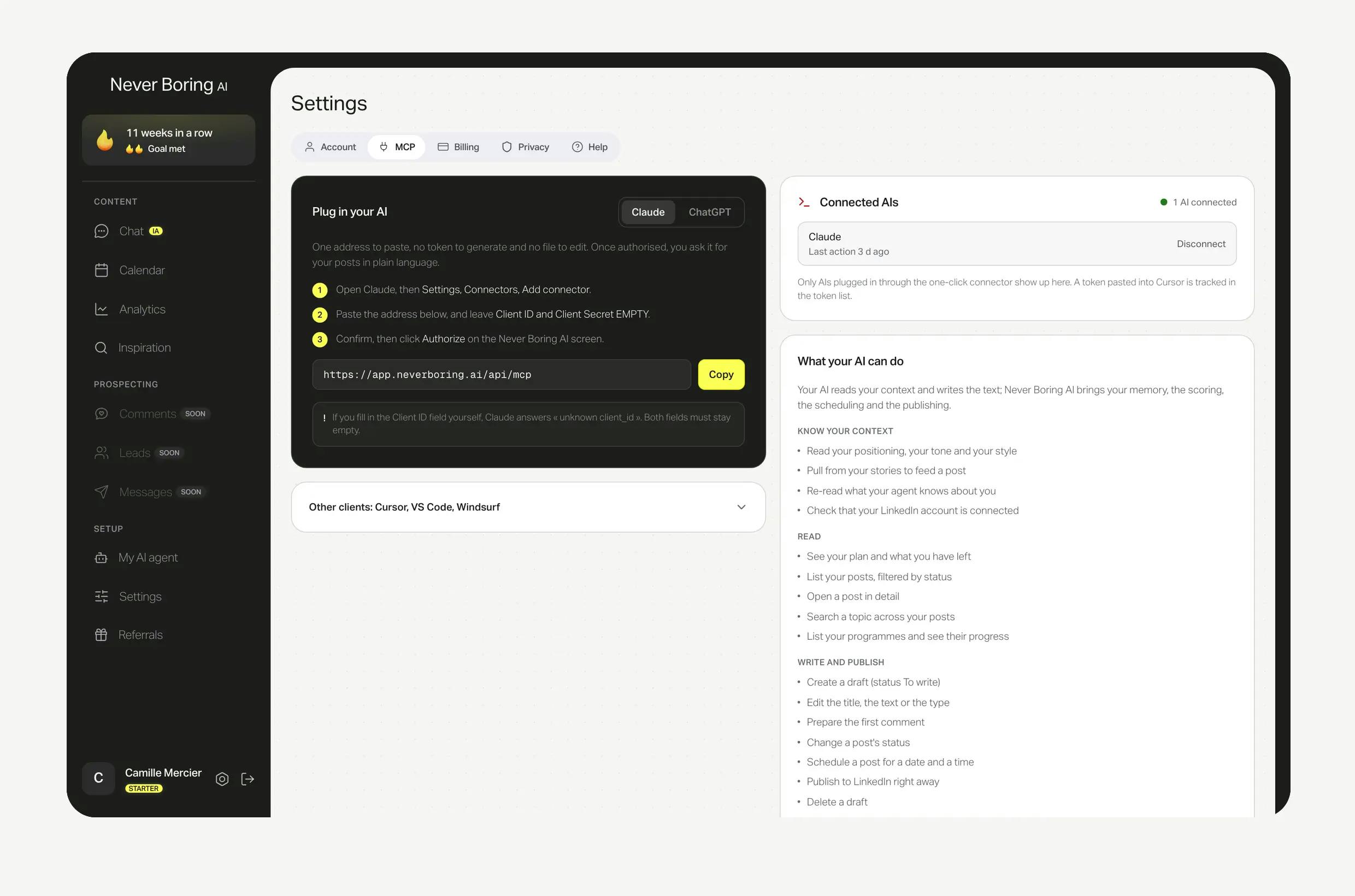Viewport: 1355px width, 896px height.
Task: Select the Comments bubble icon
Action: pyautogui.click(x=101, y=414)
